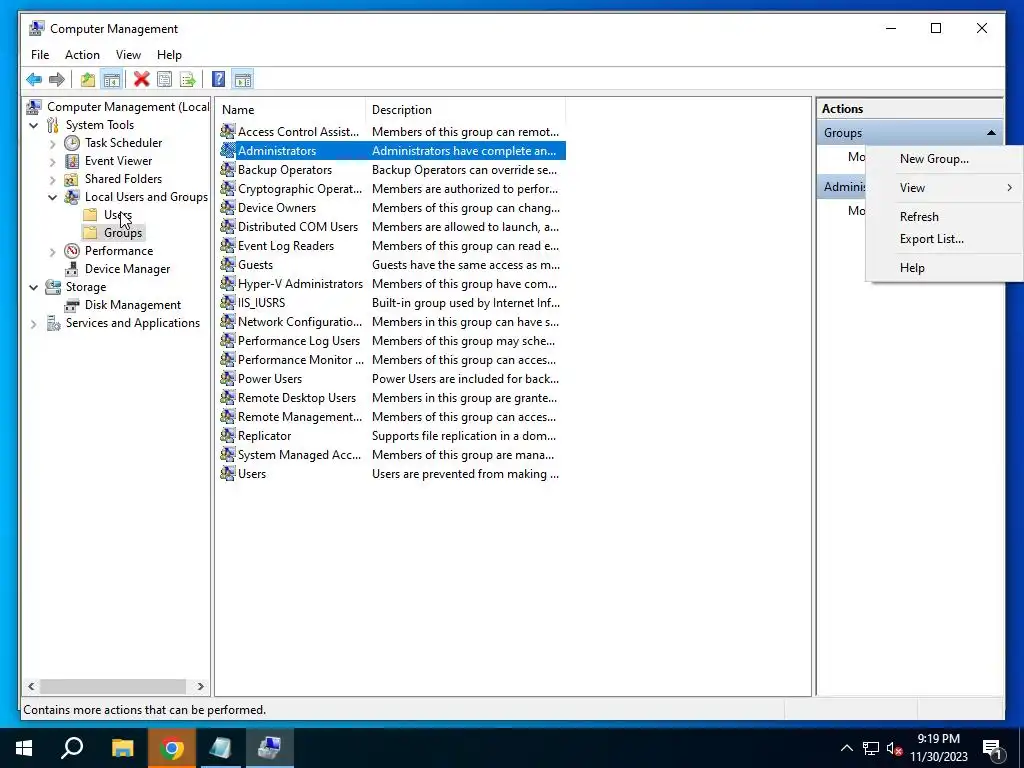This screenshot has height=768, width=1024.
Task: Collapse the System Tools node
Action: pyautogui.click(x=33, y=125)
